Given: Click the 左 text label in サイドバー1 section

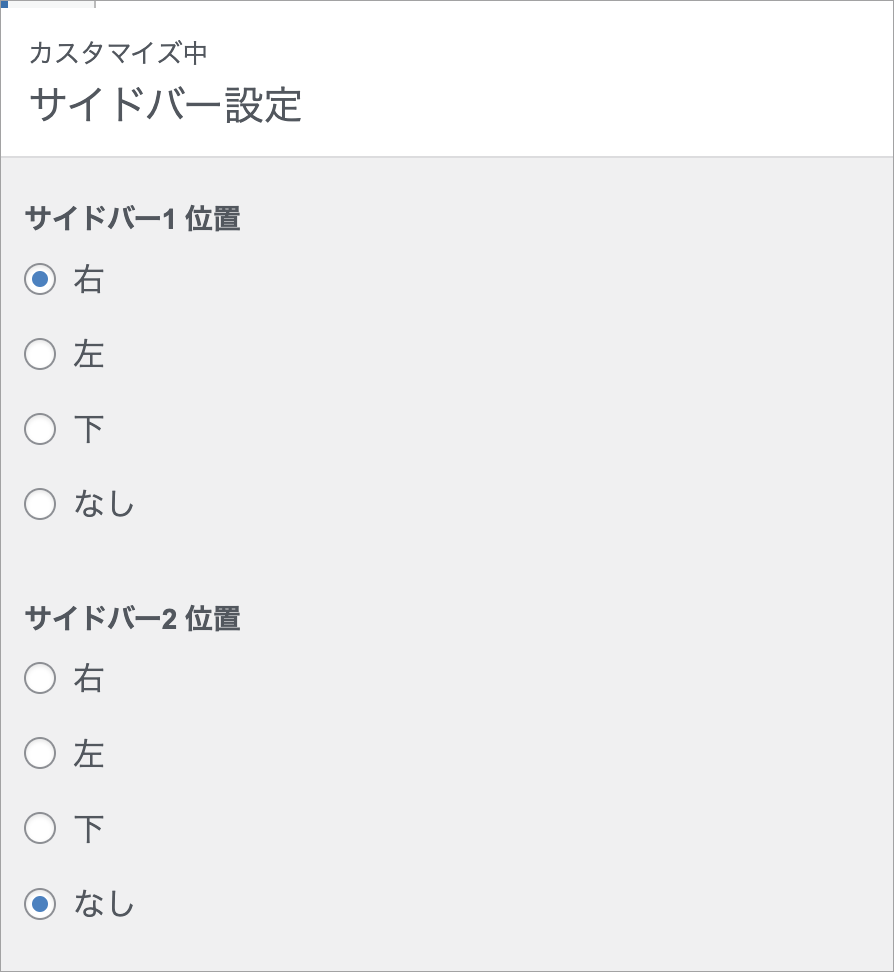Looking at the screenshot, I should tap(88, 354).
